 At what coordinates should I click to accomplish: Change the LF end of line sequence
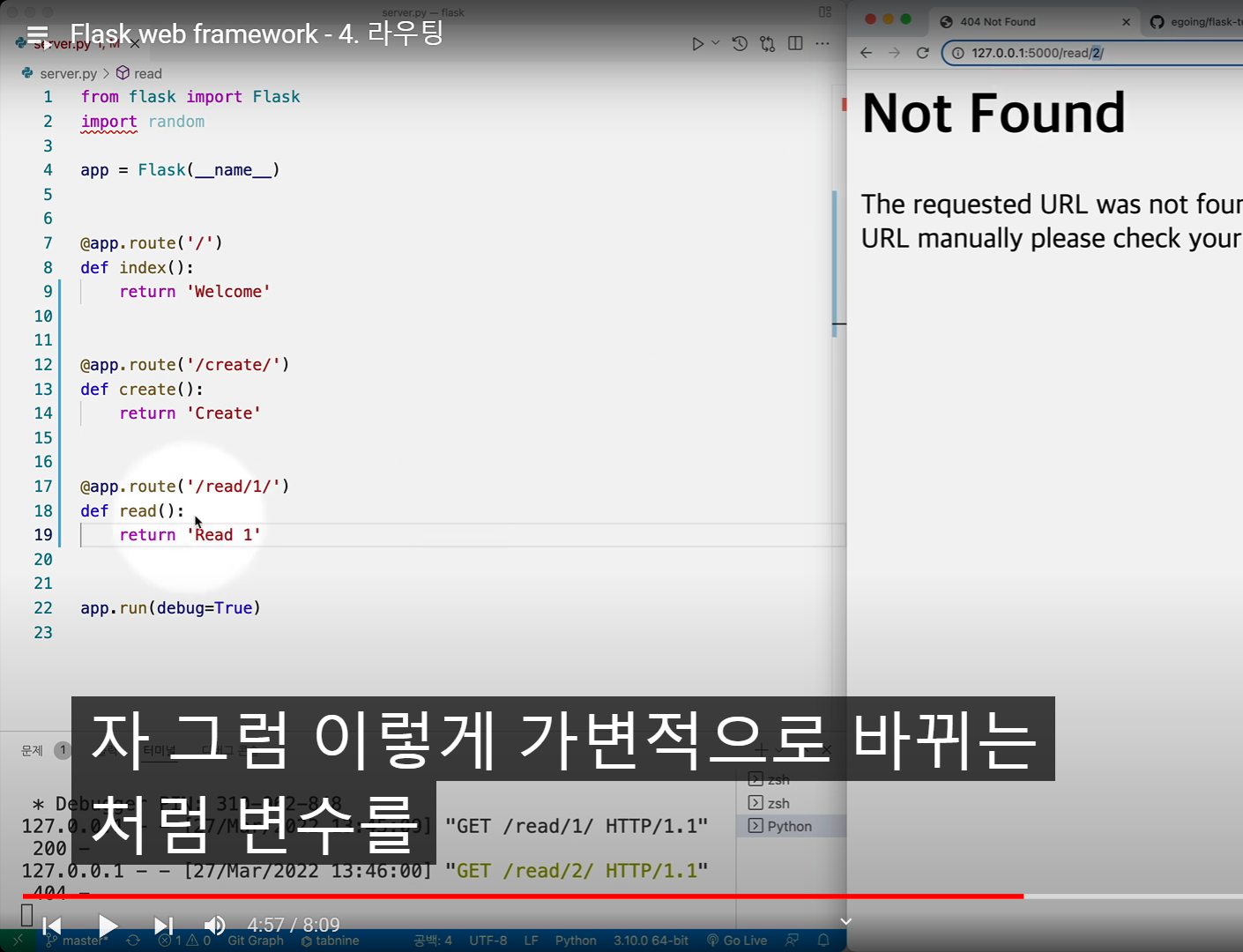coord(531,941)
